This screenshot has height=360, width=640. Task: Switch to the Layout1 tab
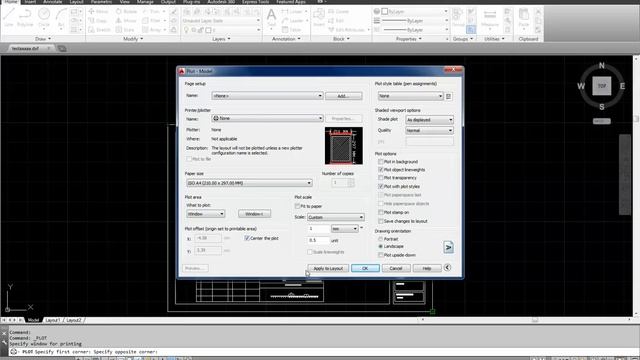53,320
